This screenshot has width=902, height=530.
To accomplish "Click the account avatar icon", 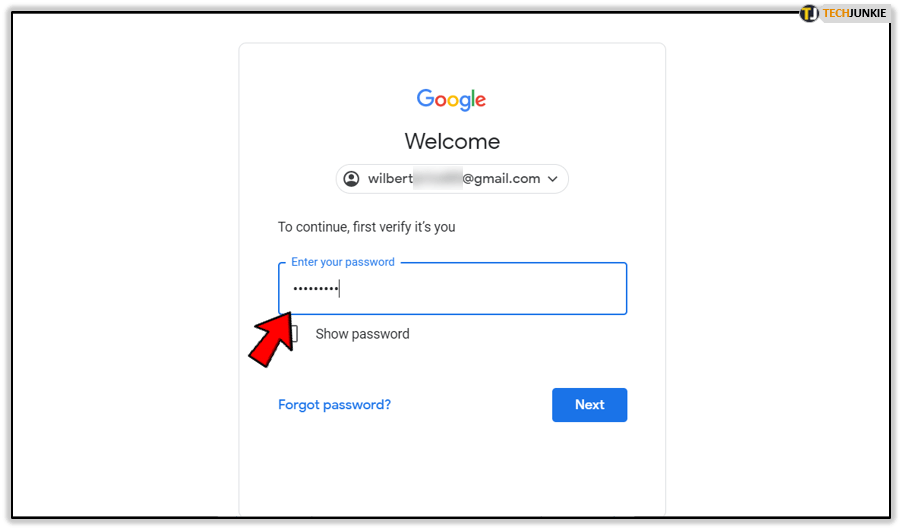I will pos(351,179).
